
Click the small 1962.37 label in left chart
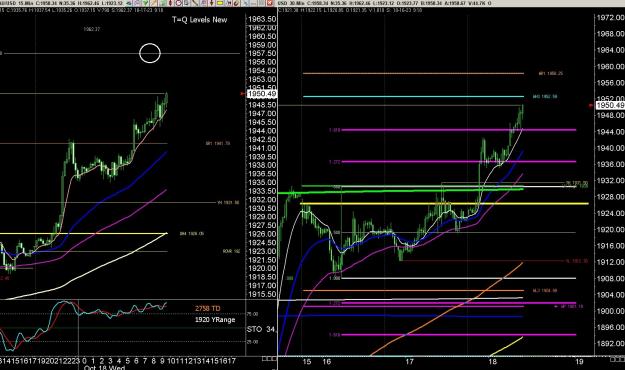tap(92, 29)
